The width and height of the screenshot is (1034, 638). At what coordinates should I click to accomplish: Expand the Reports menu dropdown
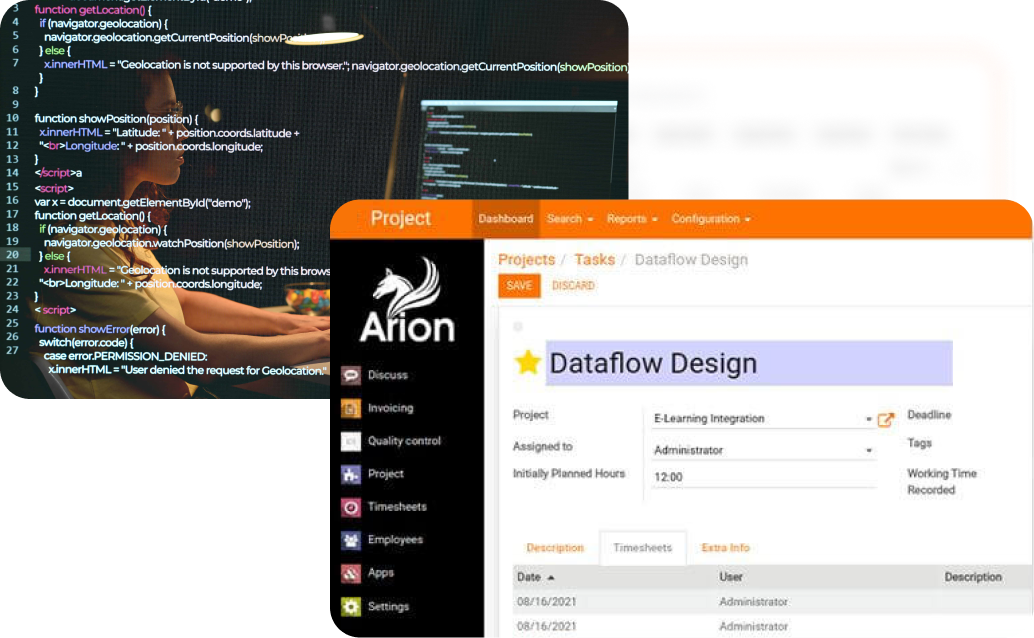coord(632,219)
